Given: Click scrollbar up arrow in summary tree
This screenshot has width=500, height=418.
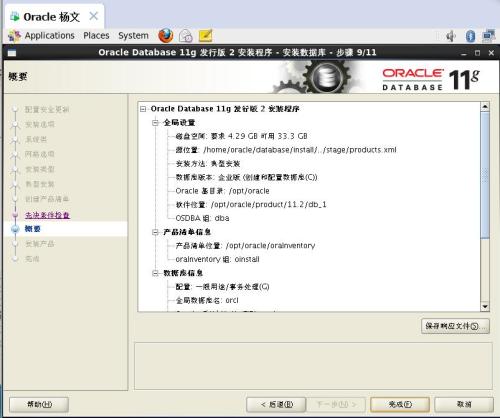Looking at the screenshot, I should tap(485, 107).
